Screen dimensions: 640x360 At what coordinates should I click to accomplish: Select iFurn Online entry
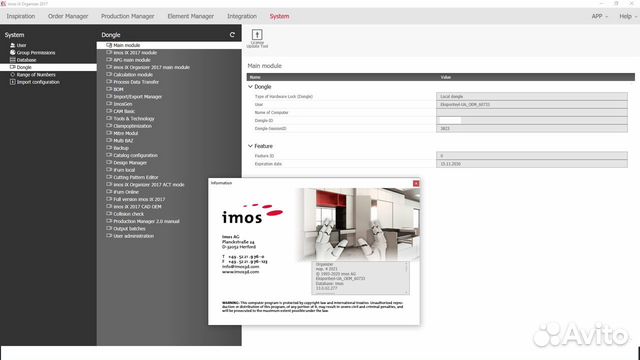point(126,192)
